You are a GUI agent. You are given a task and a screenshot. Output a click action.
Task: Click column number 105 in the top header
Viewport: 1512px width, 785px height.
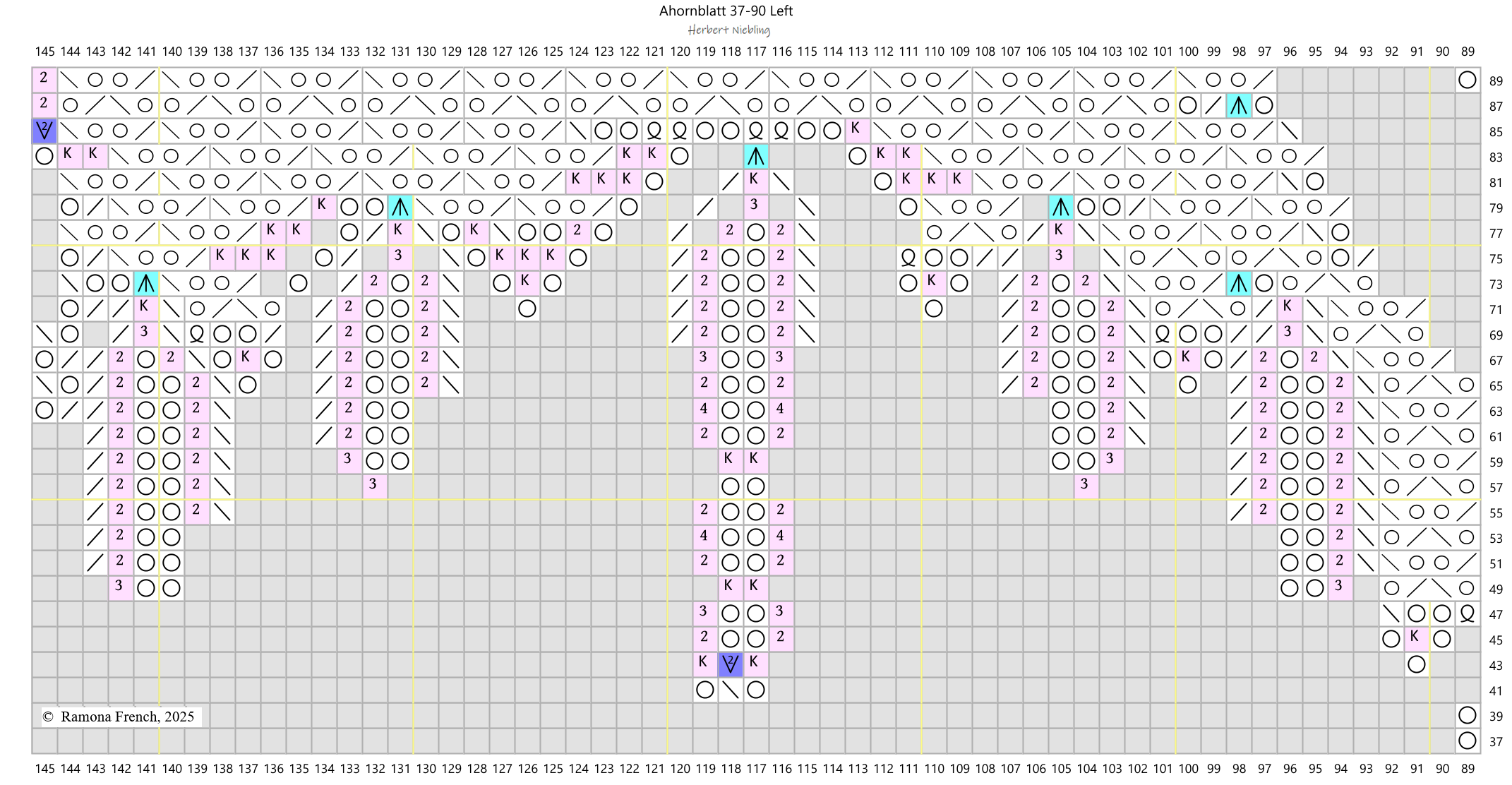click(x=1061, y=52)
